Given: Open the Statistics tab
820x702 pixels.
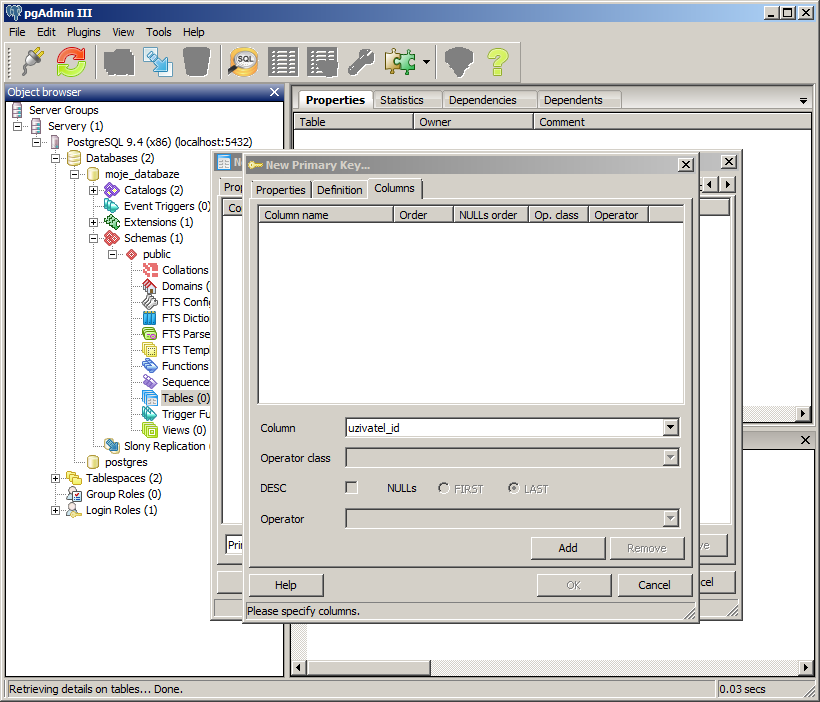Looking at the screenshot, I should coord(402,100).
